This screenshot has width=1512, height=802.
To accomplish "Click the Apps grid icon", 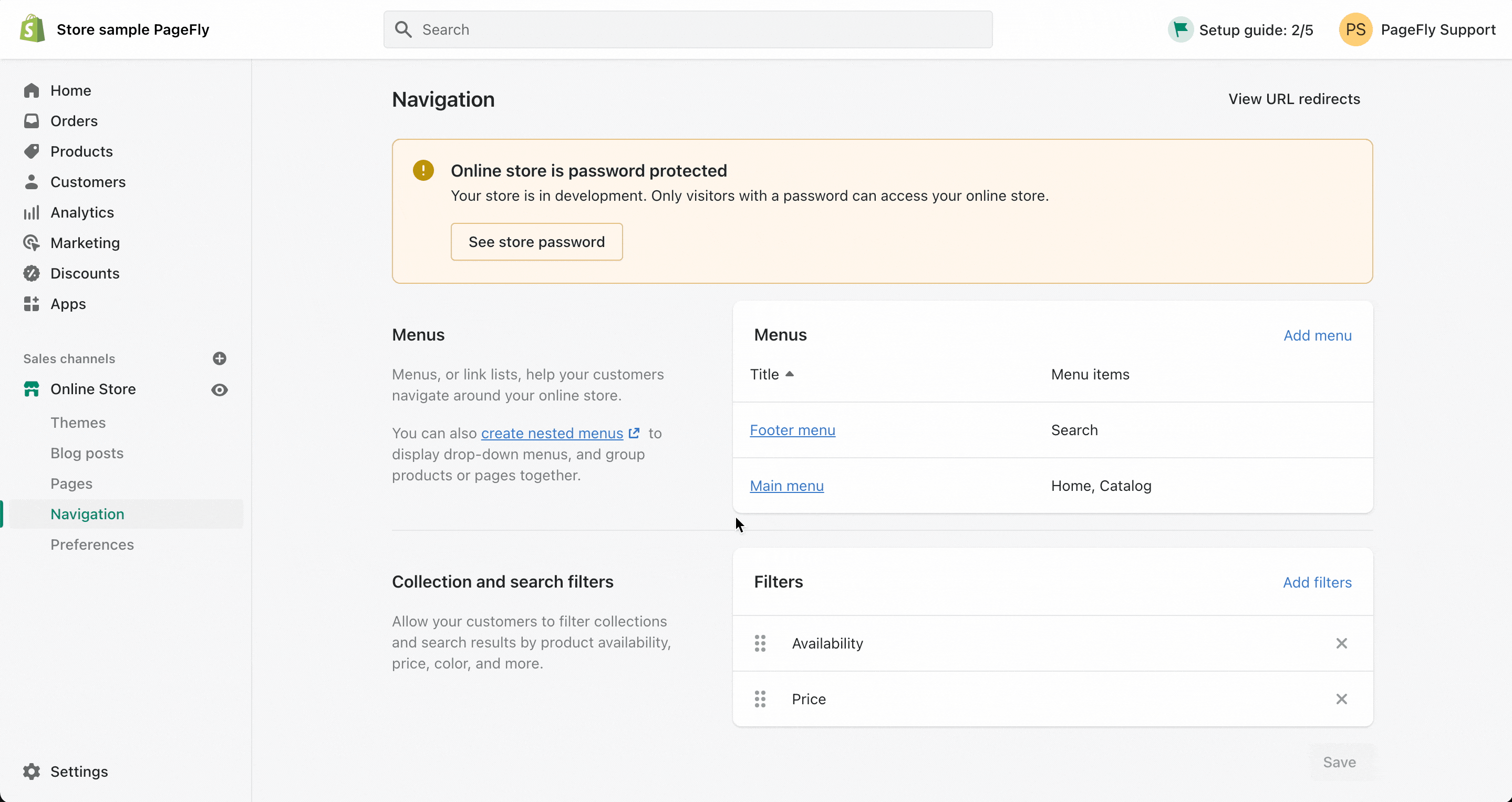I will [32, 304].
